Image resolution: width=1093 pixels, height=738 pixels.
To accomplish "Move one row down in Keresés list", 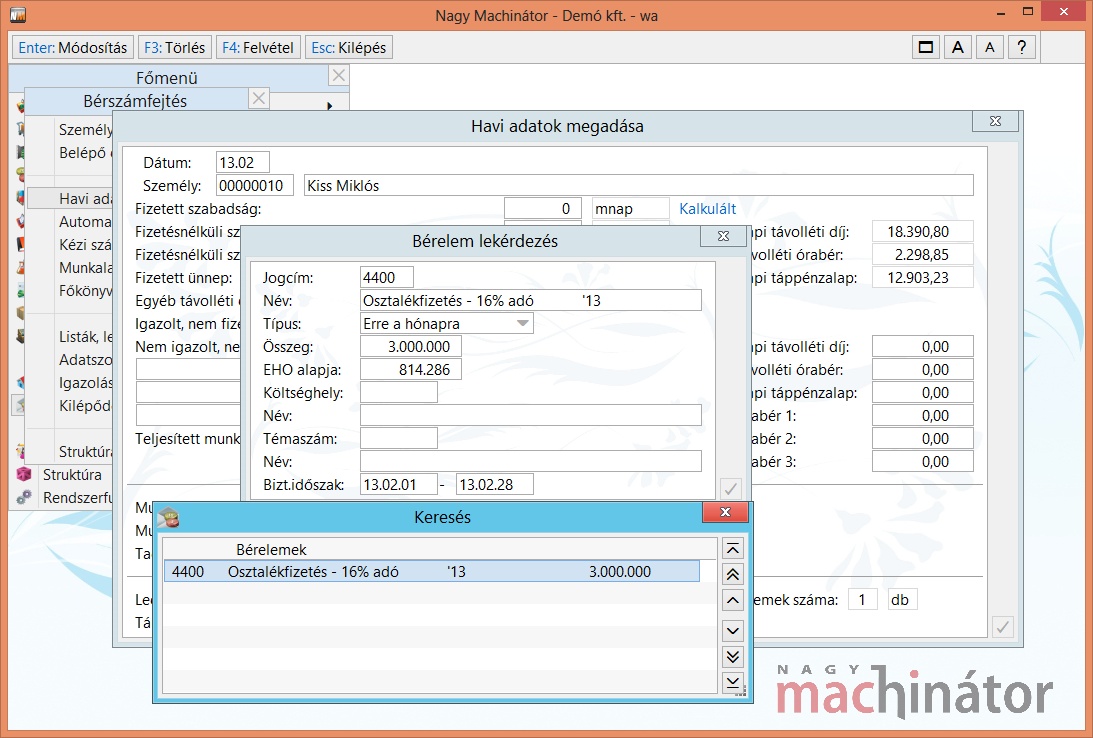I will [733, 629].
